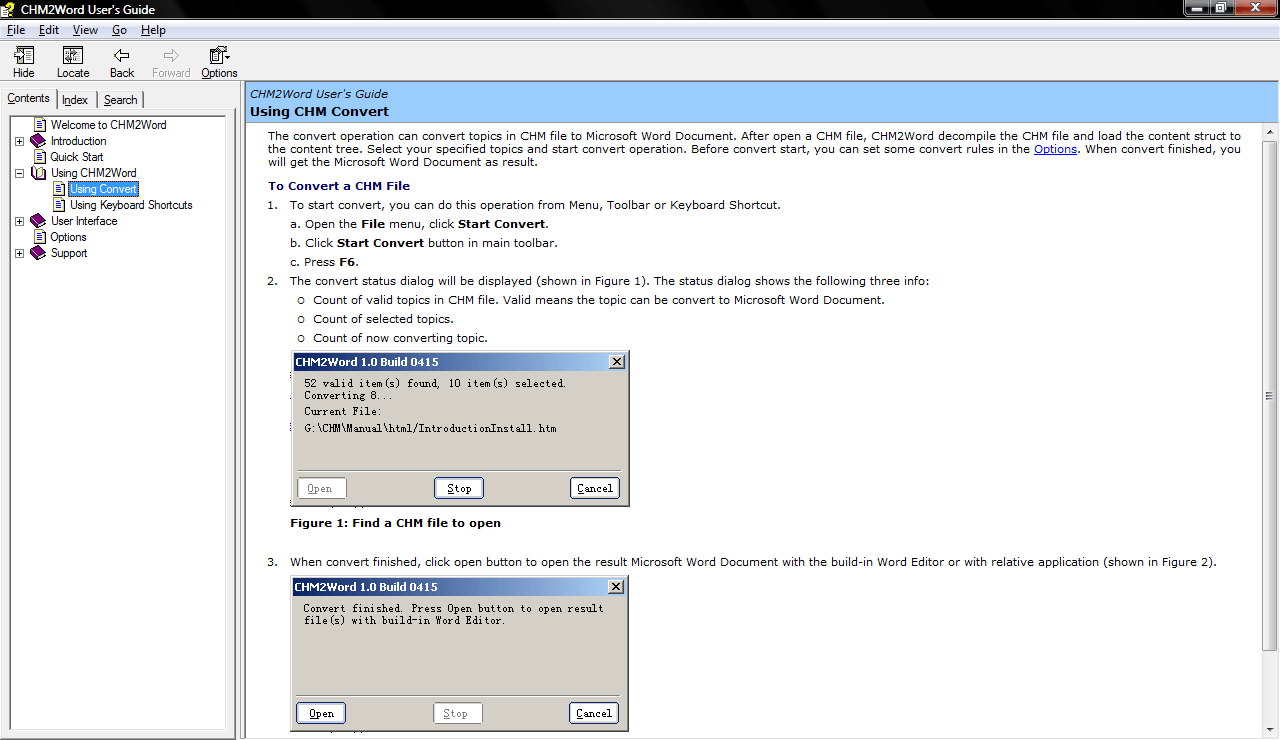Click the content pane vertical scrollbar thumb

1270,395
